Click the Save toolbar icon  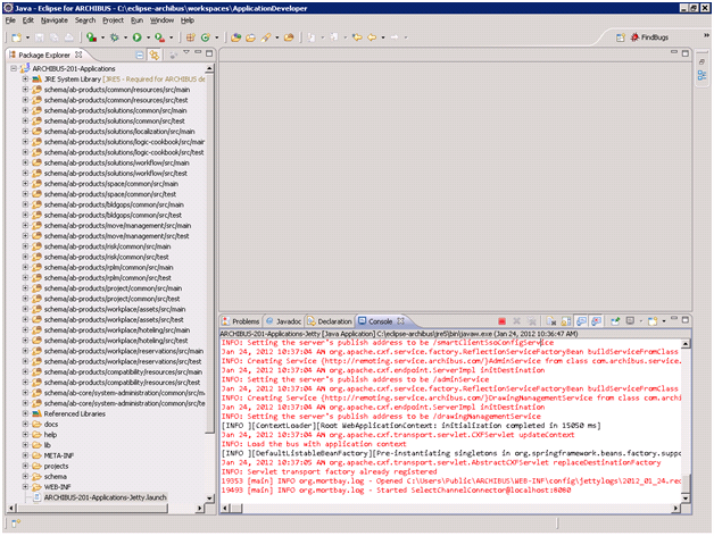tap(40, 38)
